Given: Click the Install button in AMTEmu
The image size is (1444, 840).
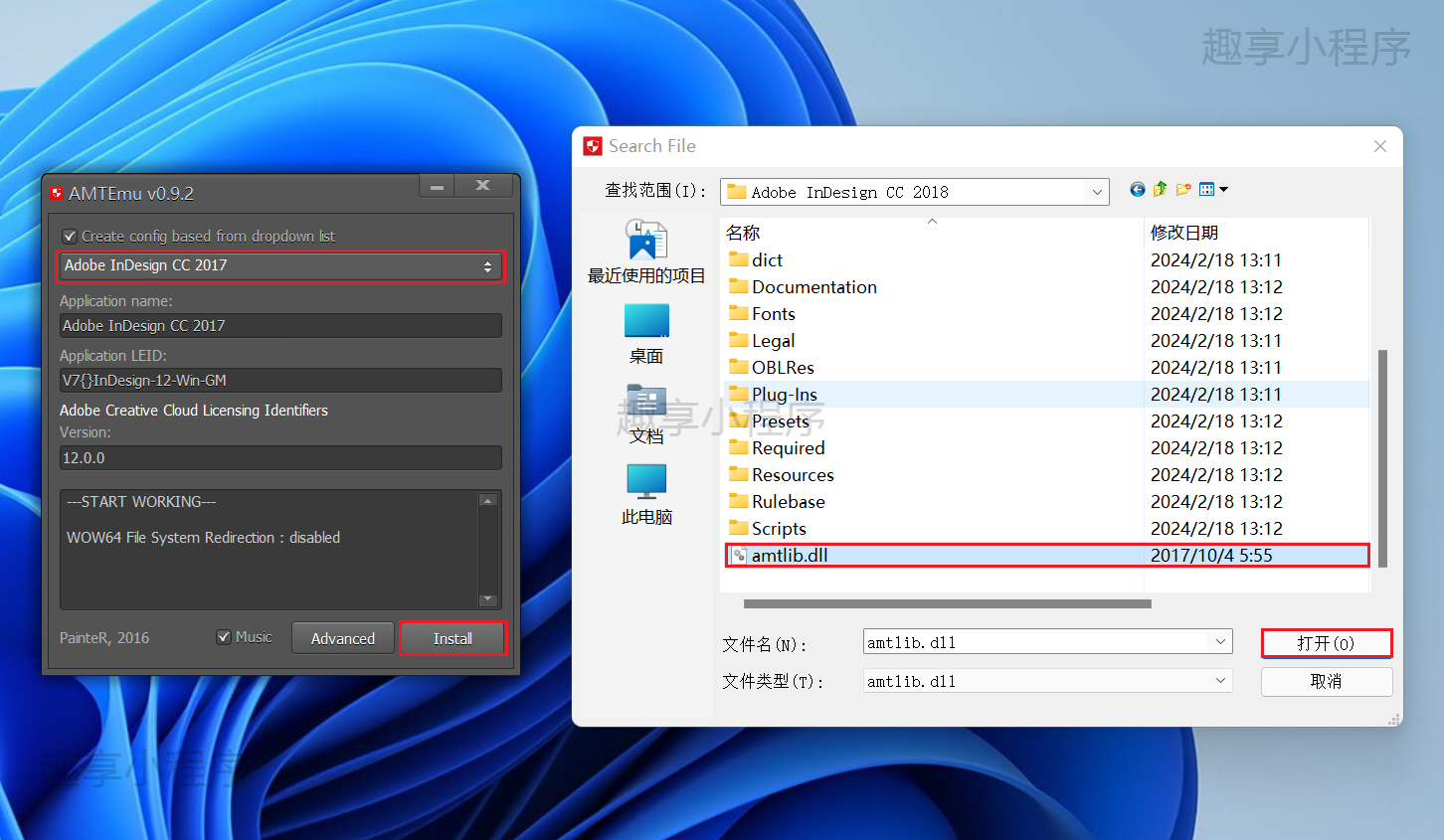Looking at the screenshot, I should click(x=452, y=638).
